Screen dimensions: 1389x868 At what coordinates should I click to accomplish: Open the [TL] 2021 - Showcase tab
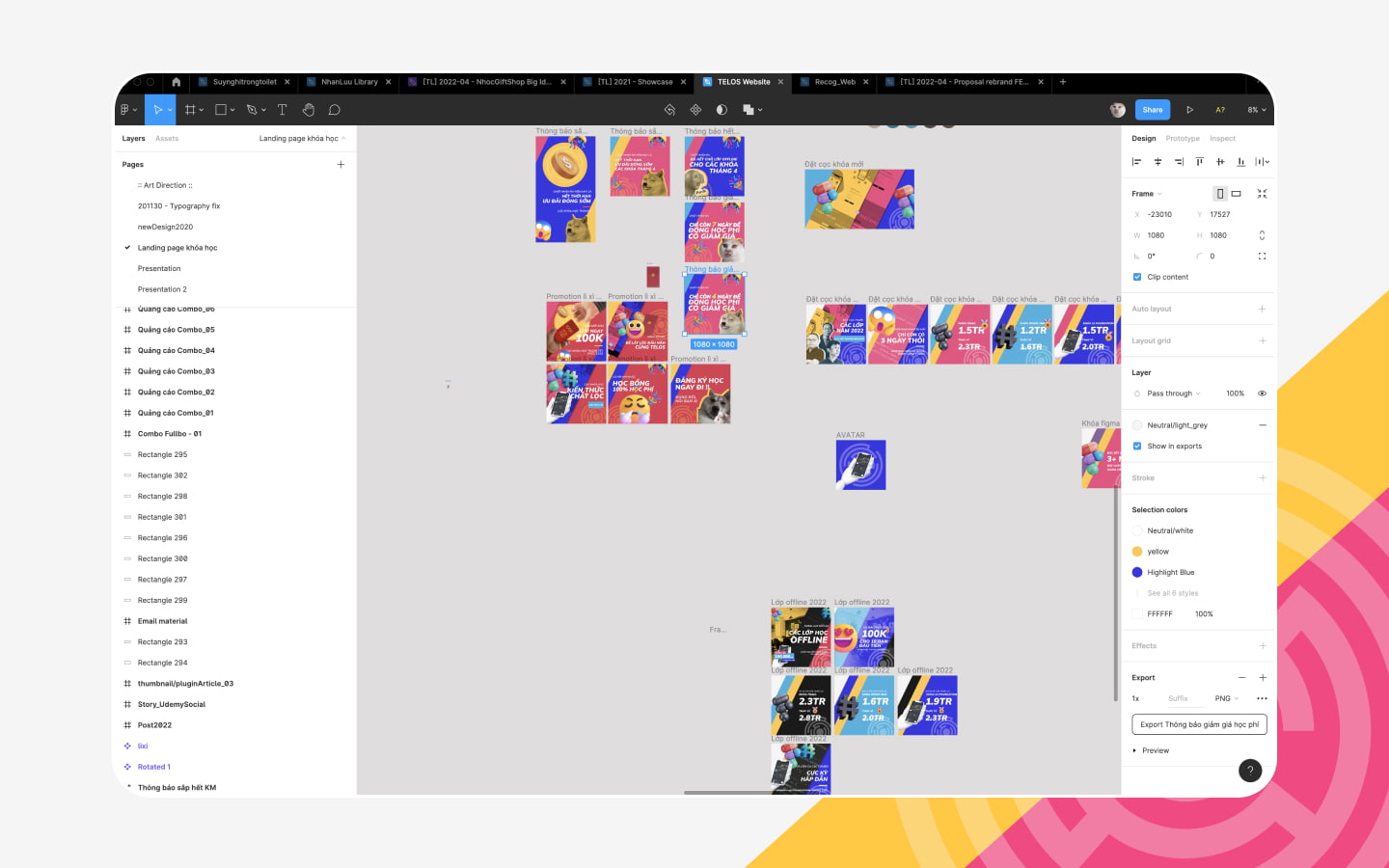click(635, 82)
